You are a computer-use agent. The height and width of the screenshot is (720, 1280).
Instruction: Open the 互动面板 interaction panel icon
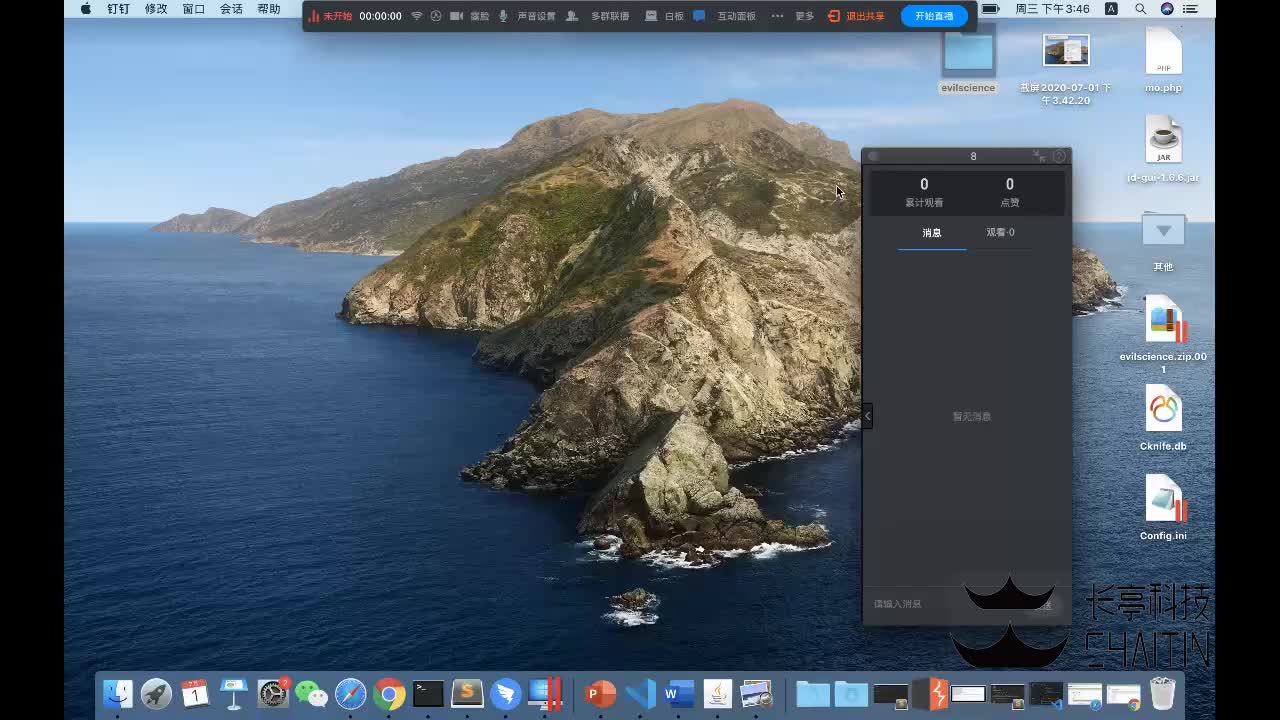699,16
